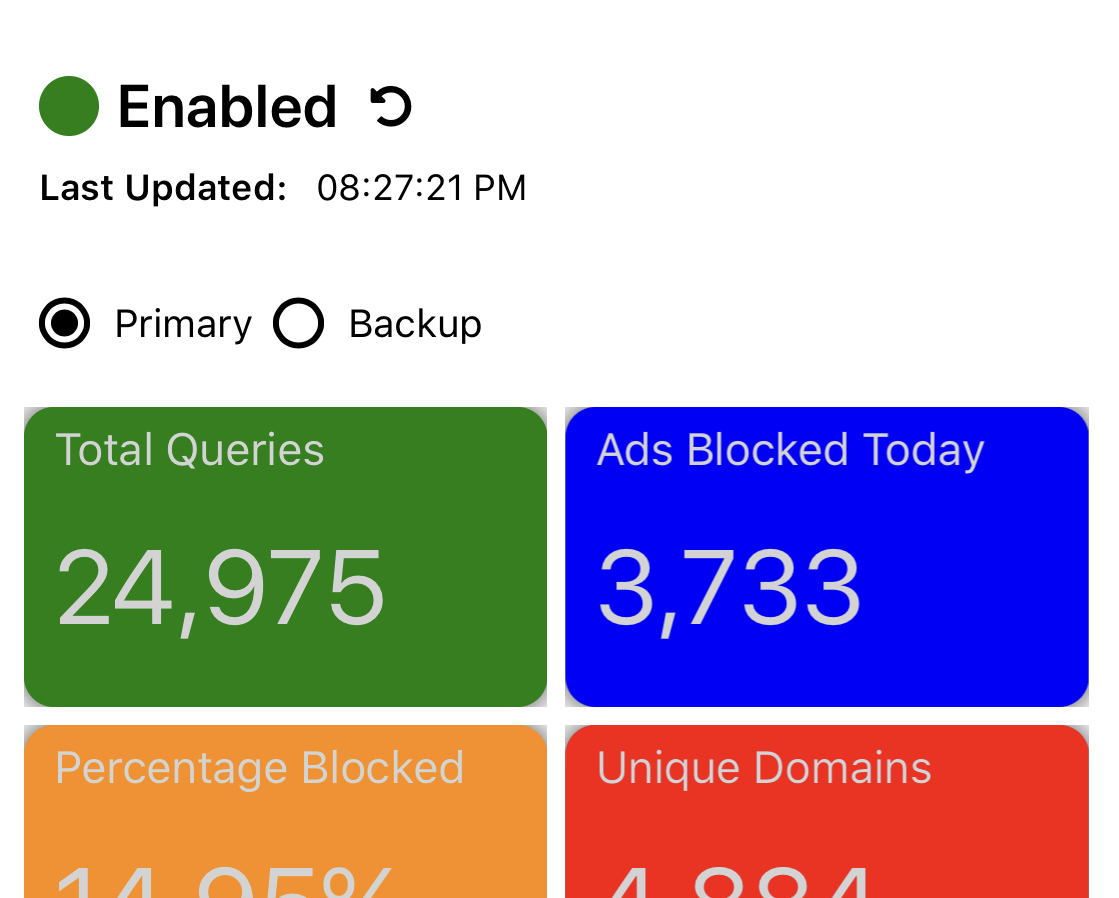Screen dimensions: 1119x898
Task: Click the Unique Domains title text
Action: click(764, 768)
